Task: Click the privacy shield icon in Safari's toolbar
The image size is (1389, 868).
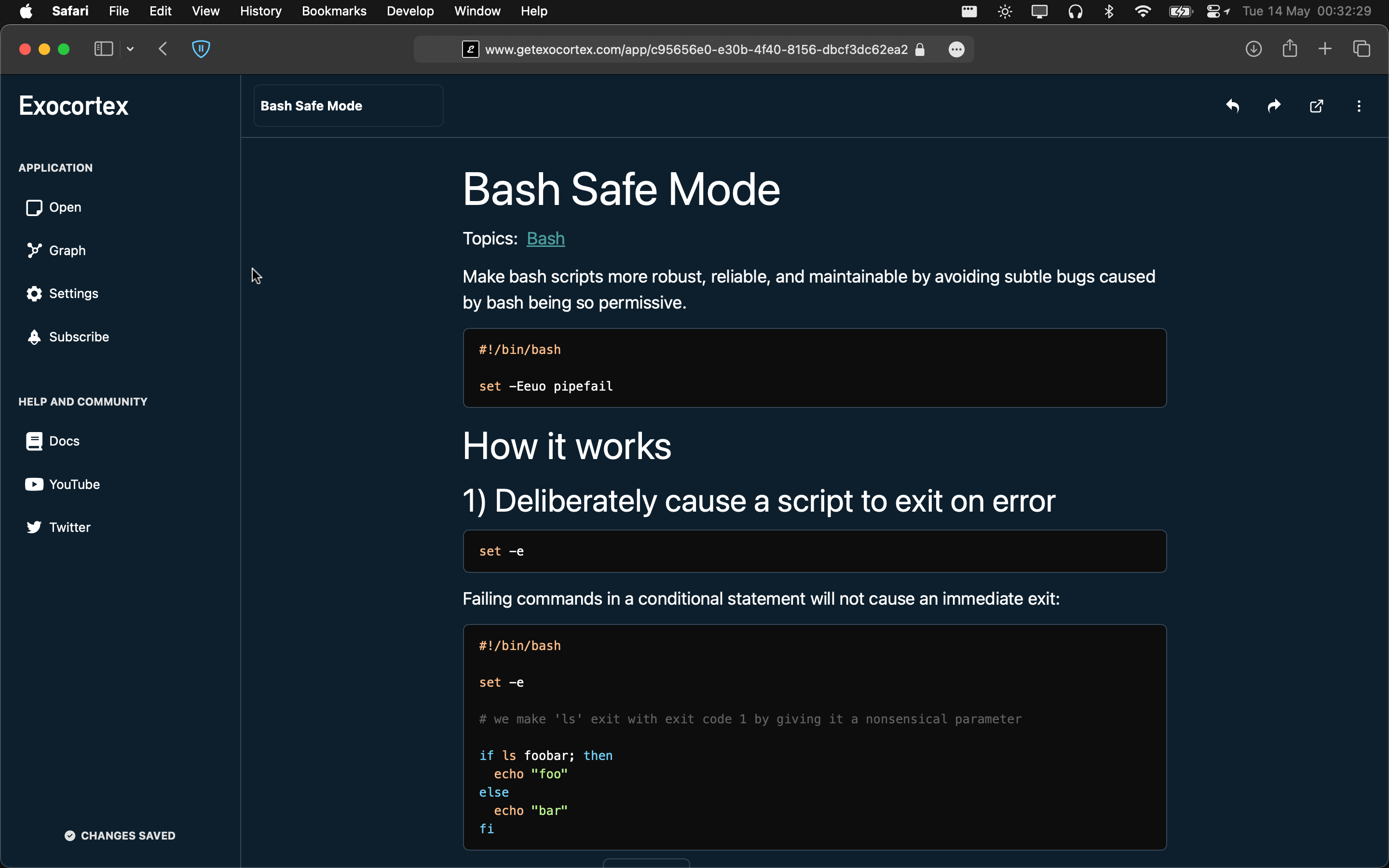Action: pos(201,49)
